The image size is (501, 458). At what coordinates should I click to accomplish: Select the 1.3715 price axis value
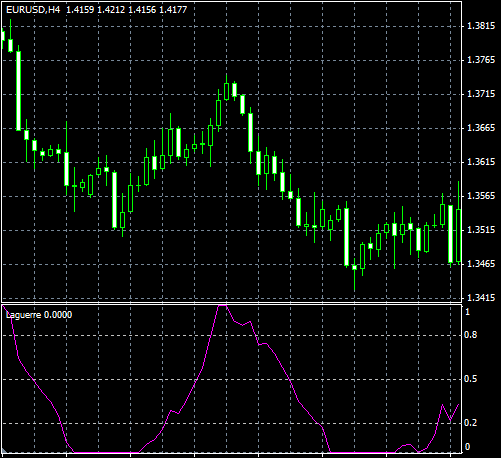[481, 94]
